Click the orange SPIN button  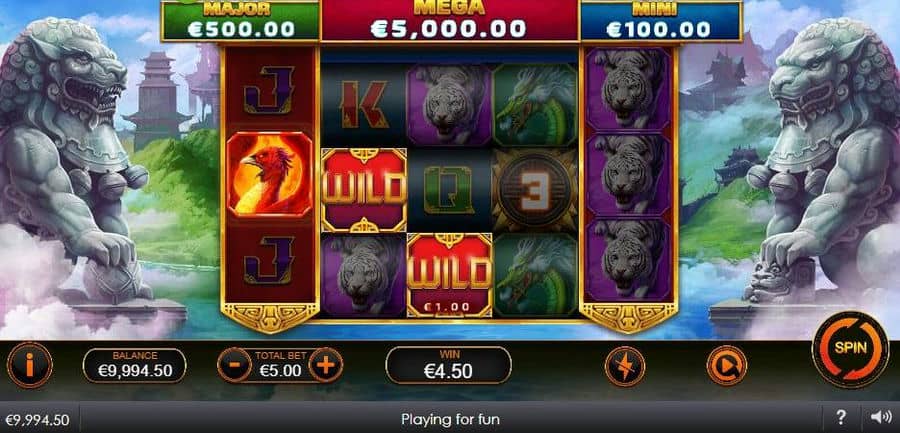coord(850,349)
